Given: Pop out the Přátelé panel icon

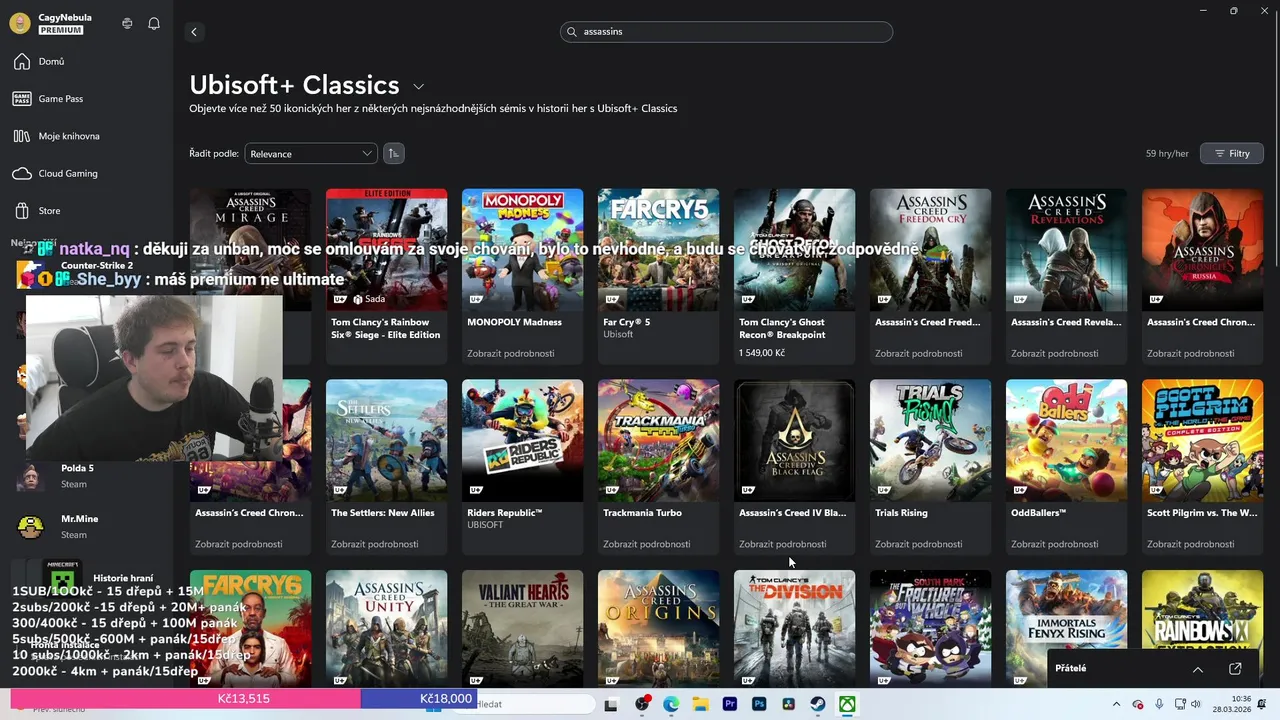Looking at the screenshot, I should [1235, 669].
